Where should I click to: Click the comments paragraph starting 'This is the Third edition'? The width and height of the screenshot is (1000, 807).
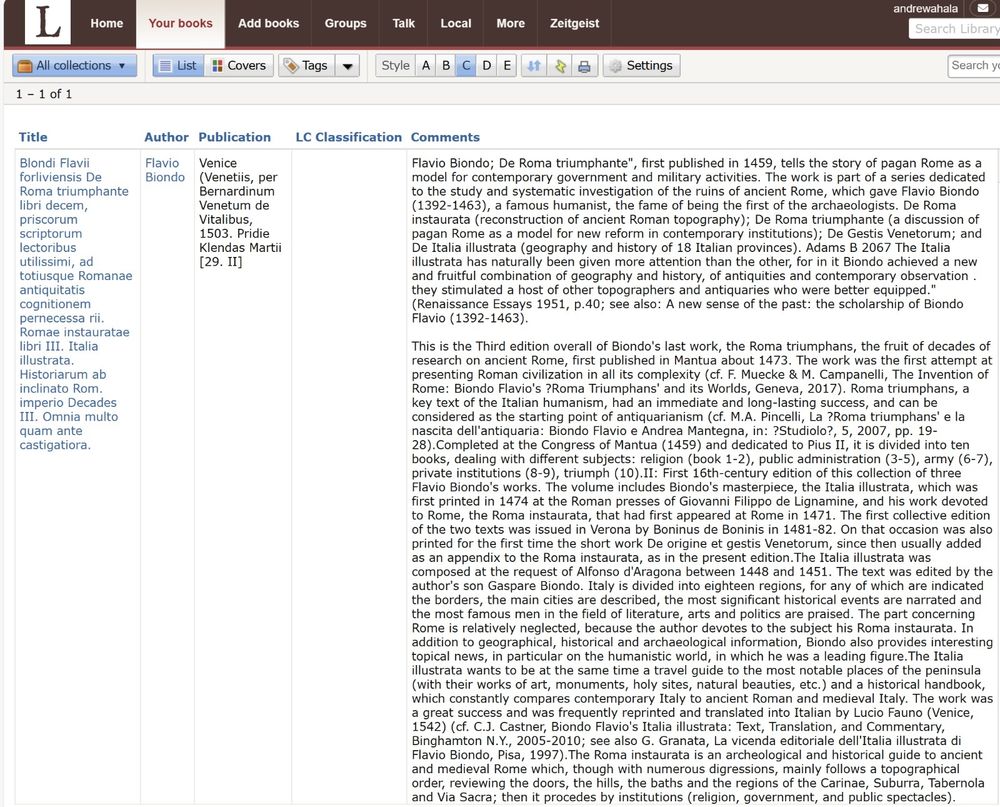pos(702,572)
